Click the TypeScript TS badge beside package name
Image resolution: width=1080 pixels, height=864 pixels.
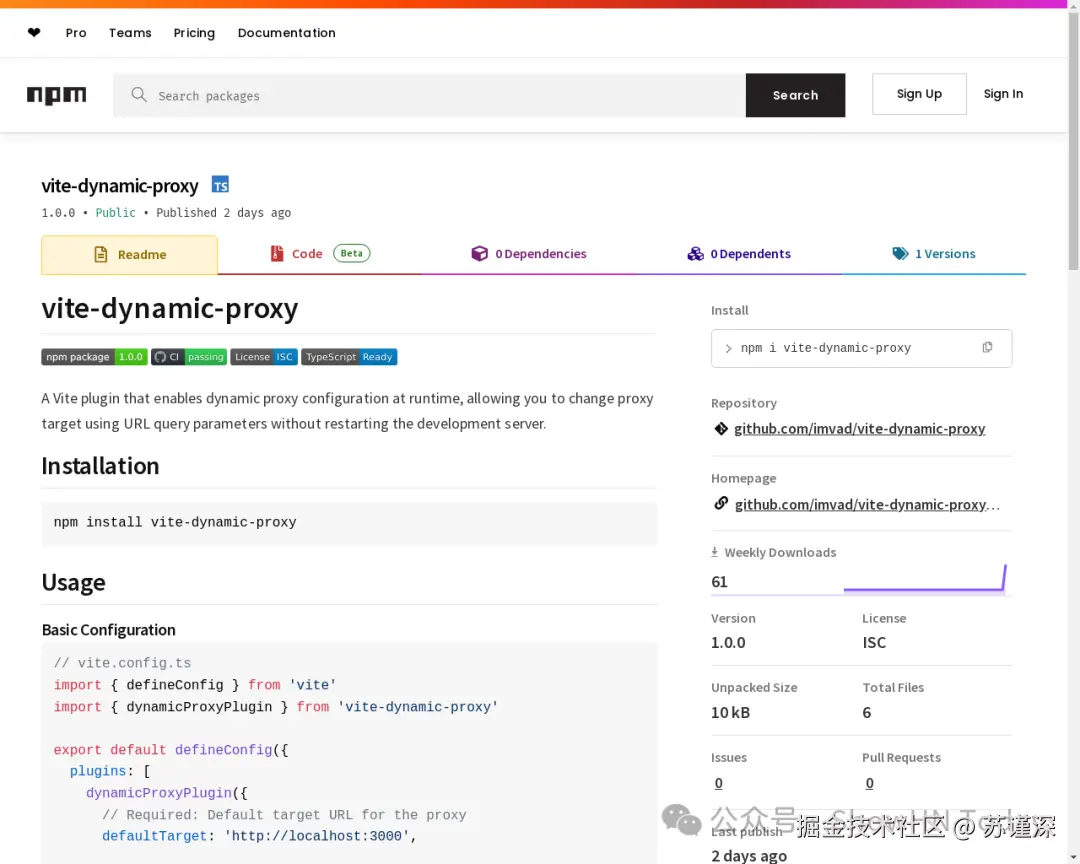(220, 185)
